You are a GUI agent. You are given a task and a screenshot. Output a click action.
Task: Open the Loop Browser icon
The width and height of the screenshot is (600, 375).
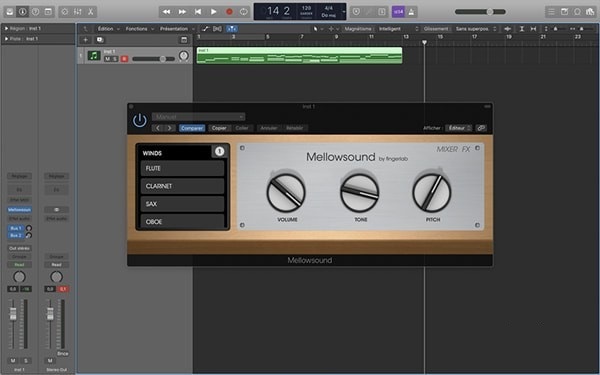pos(577,12)
